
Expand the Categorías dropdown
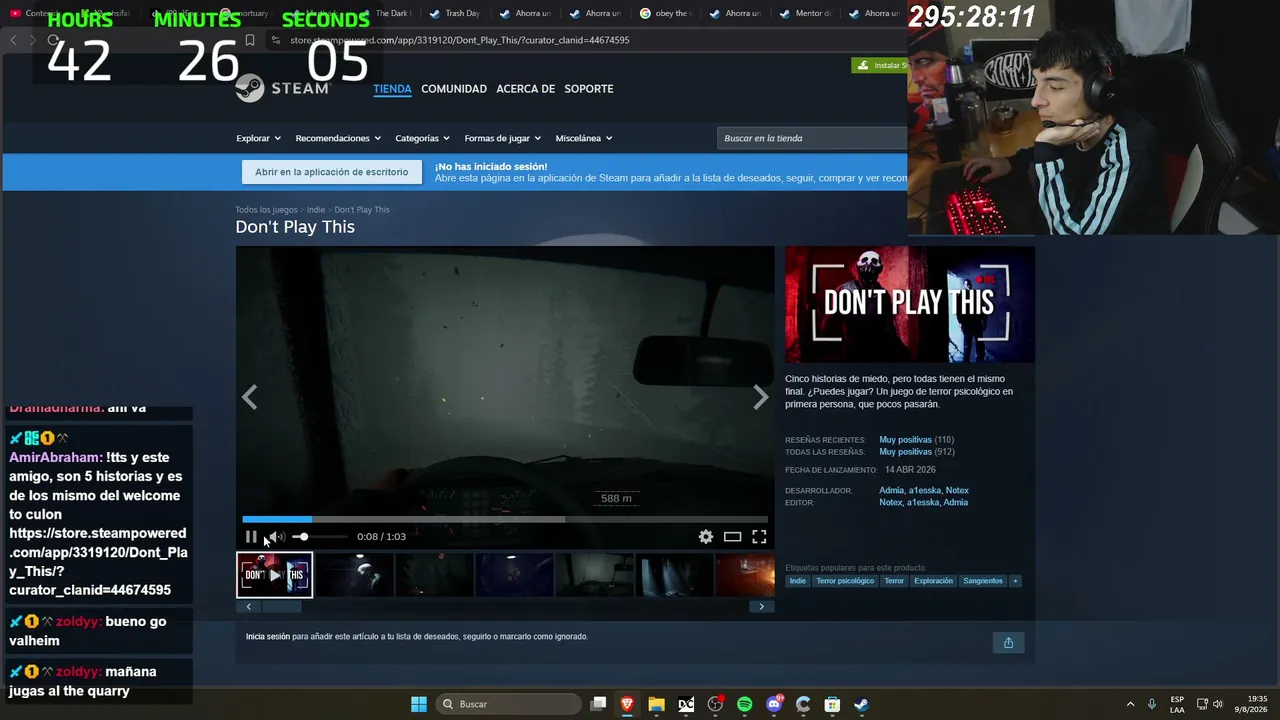pyautogui.click(x=422, y=138)
